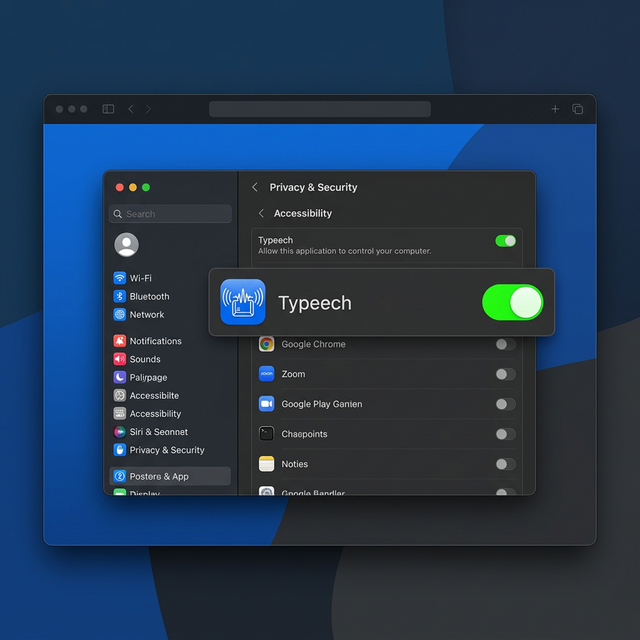Click the icon beside Accessibilte
This screenshot has width=640, height=640.
point(120,396)
